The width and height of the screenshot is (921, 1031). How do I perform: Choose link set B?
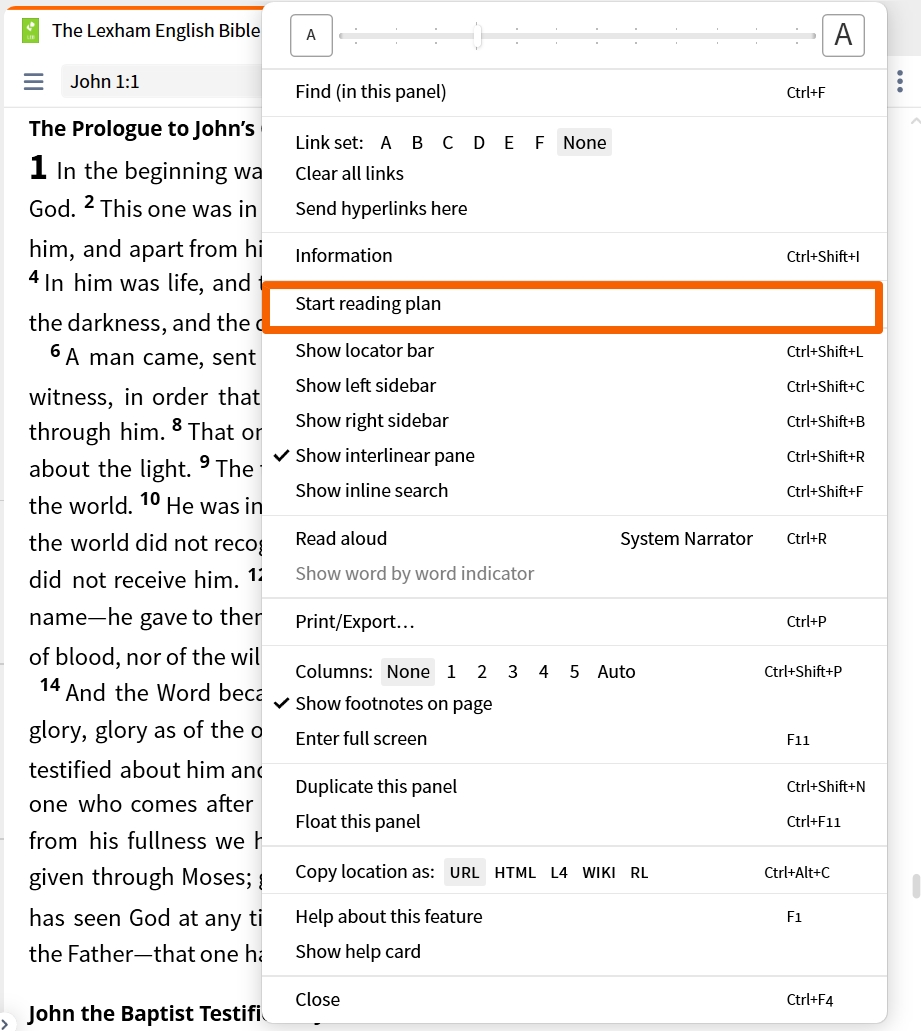click(x=417, y=143)
